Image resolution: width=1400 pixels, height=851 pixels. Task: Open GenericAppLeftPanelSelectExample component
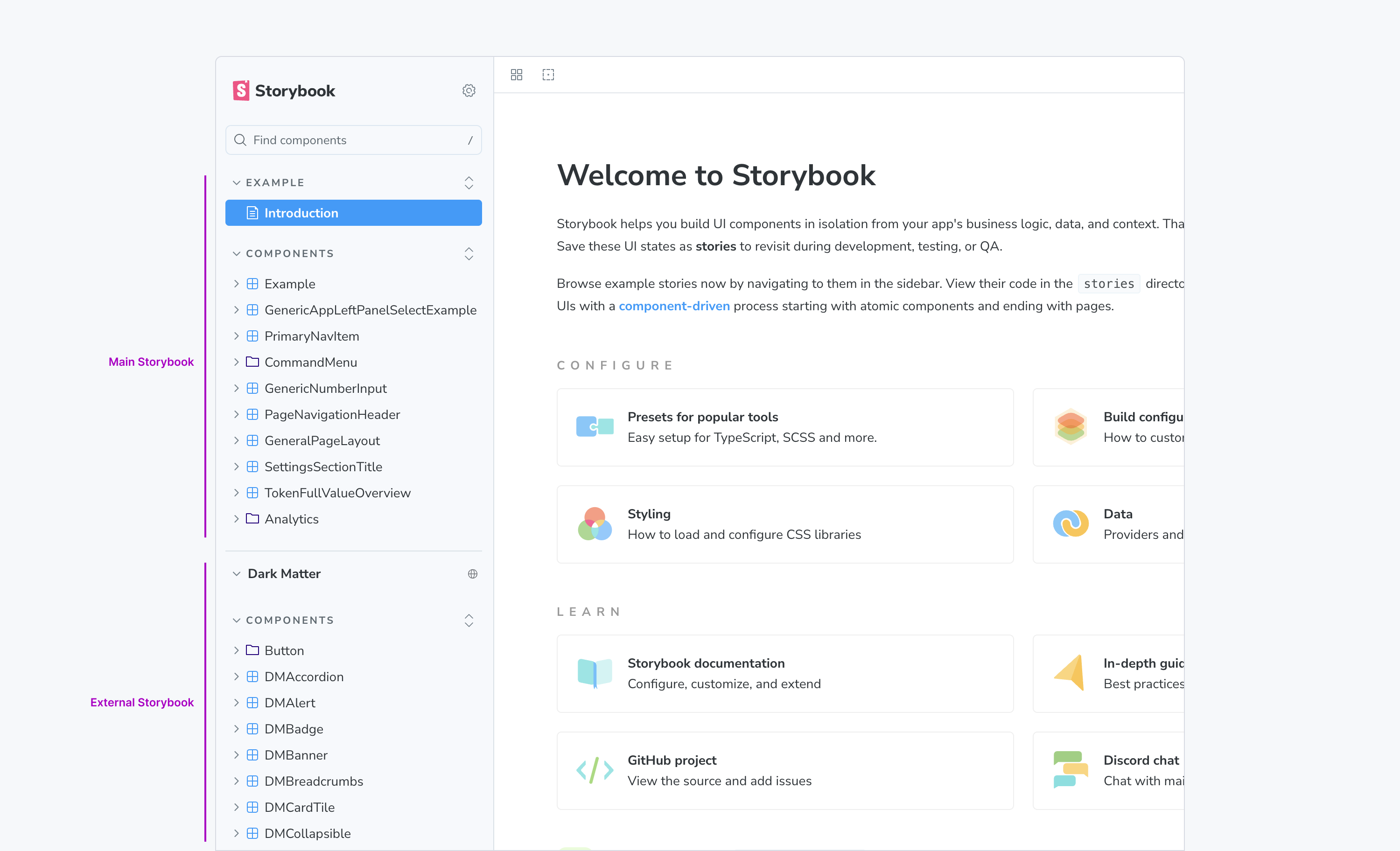click(x=353, y=310)
